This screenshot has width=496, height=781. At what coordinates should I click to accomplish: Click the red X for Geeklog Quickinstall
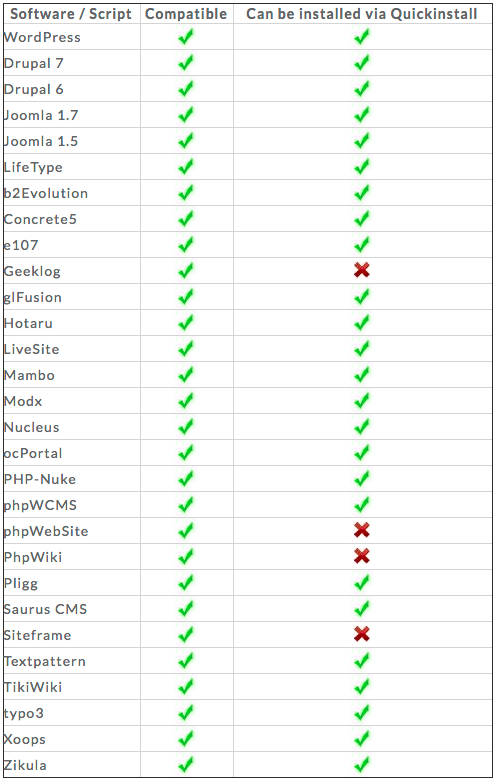point(362,270)
